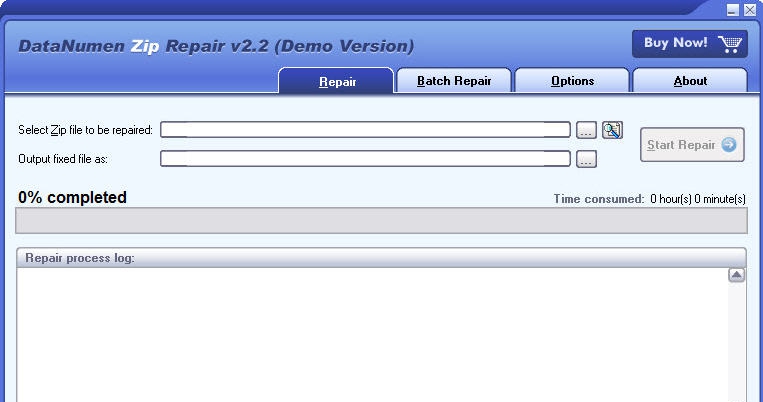
Task: Open the Repair tab
Action: [x=336, y=81]
